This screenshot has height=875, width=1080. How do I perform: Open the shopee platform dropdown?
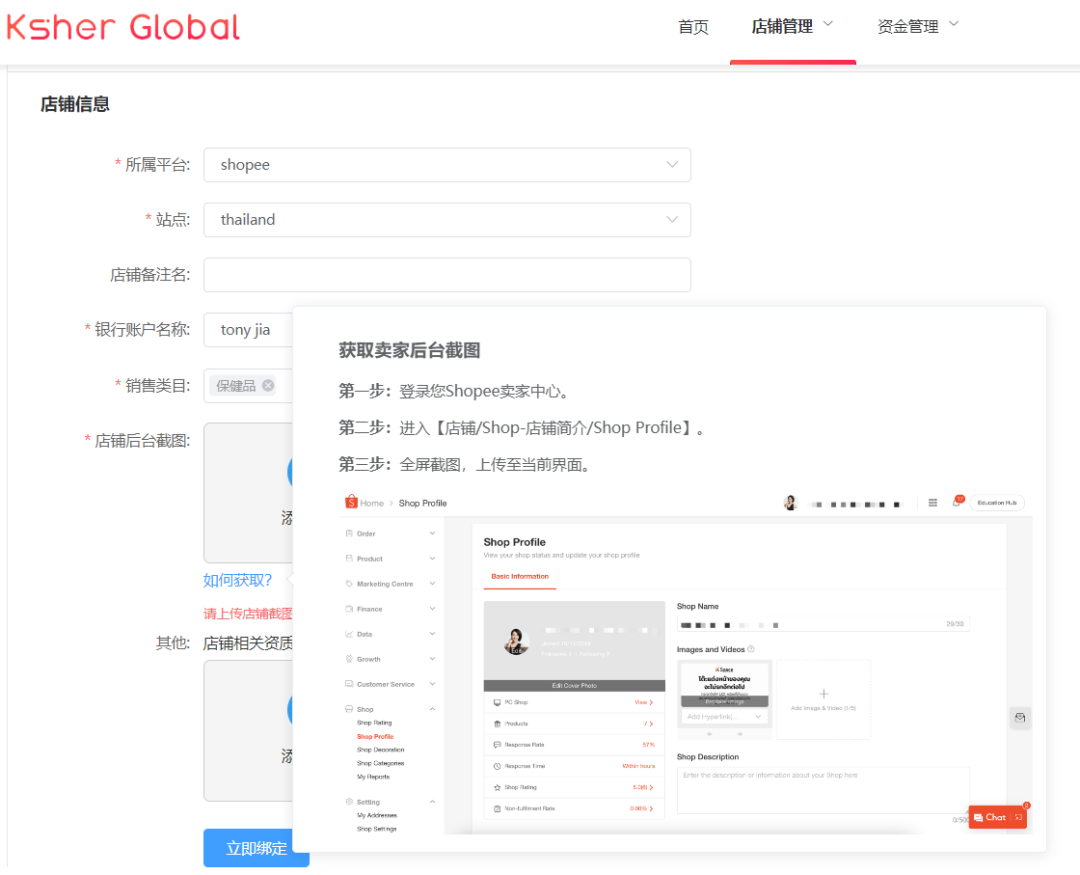447,164
